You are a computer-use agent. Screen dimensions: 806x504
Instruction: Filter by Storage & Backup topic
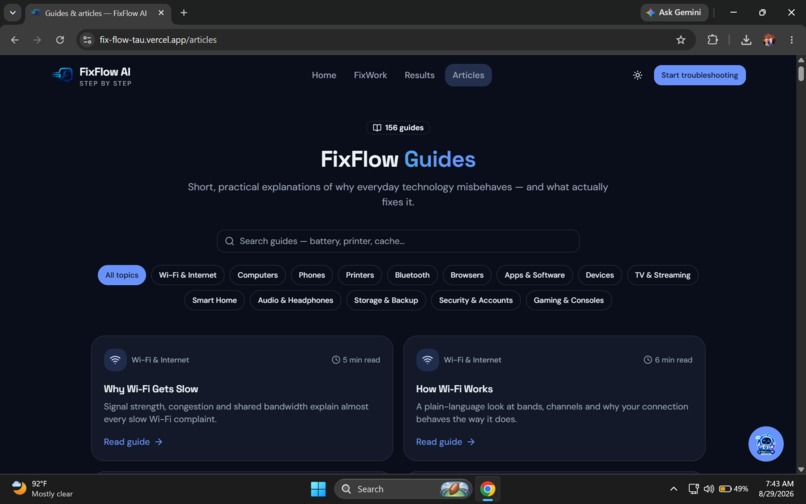(x=386, y=300)
